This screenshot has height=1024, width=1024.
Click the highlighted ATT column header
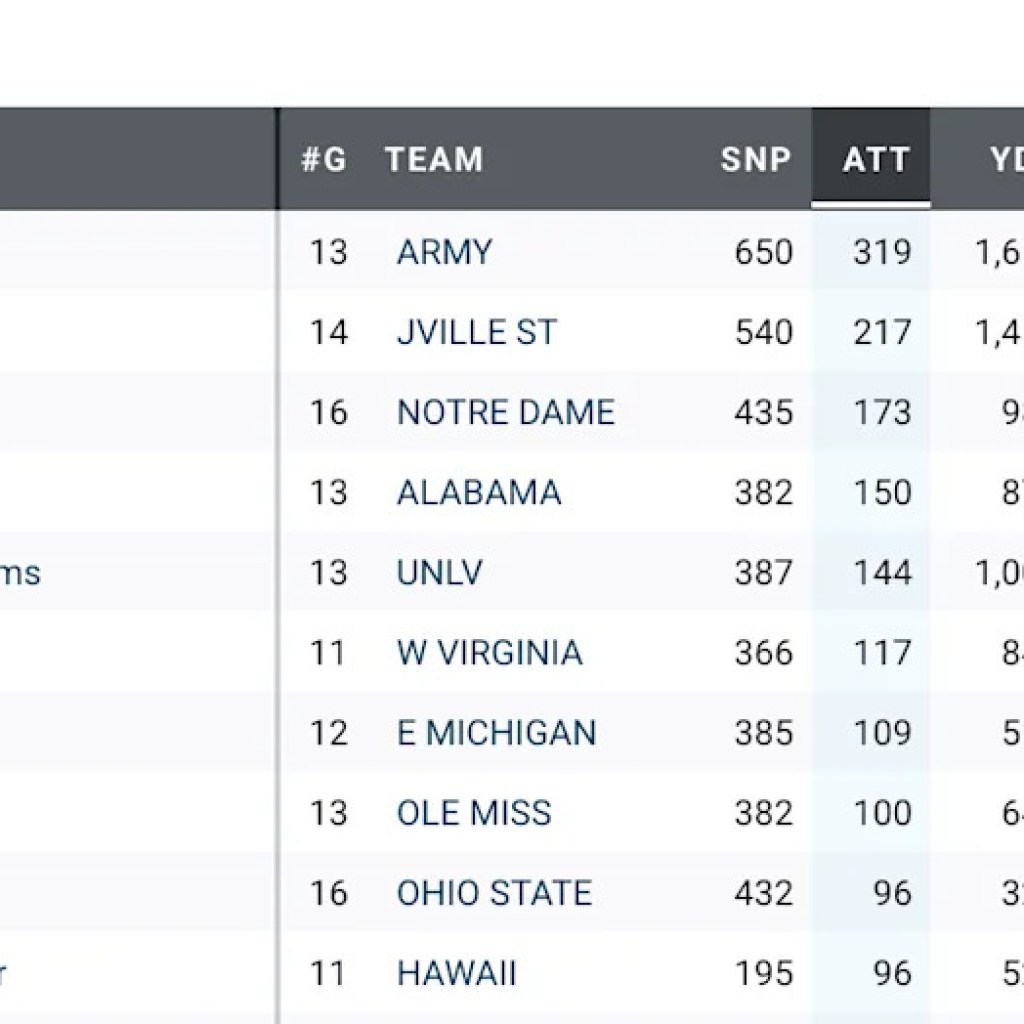tap(875, 160)
